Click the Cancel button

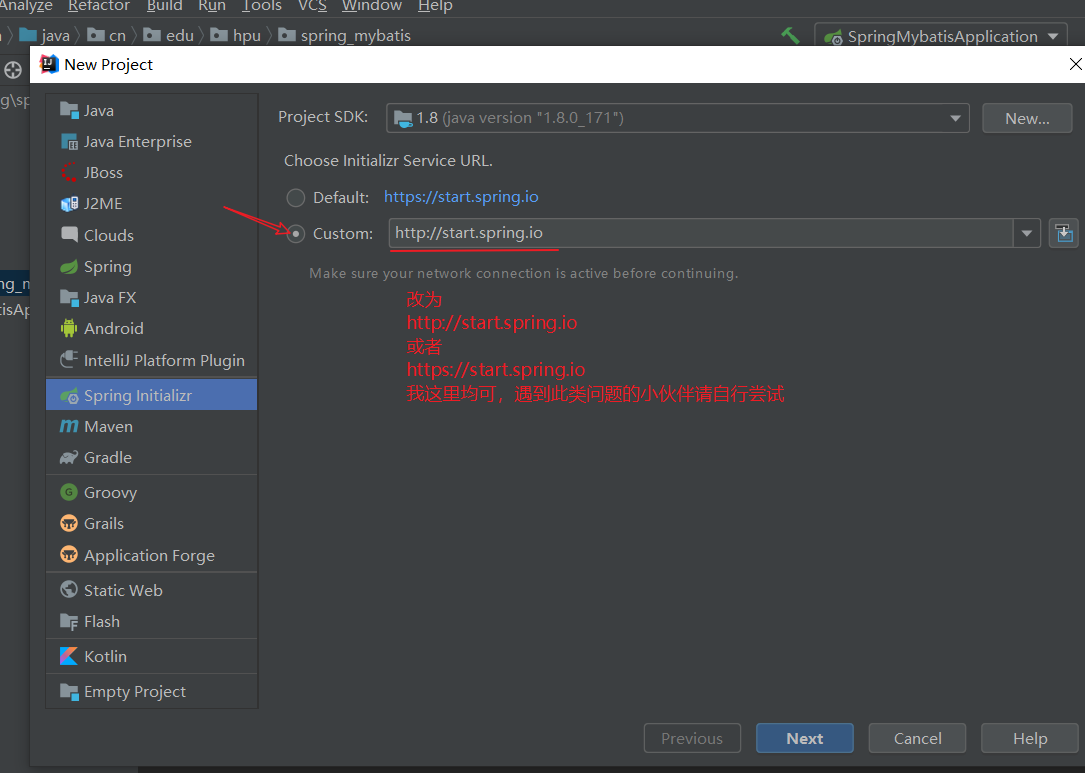[918, 738]
